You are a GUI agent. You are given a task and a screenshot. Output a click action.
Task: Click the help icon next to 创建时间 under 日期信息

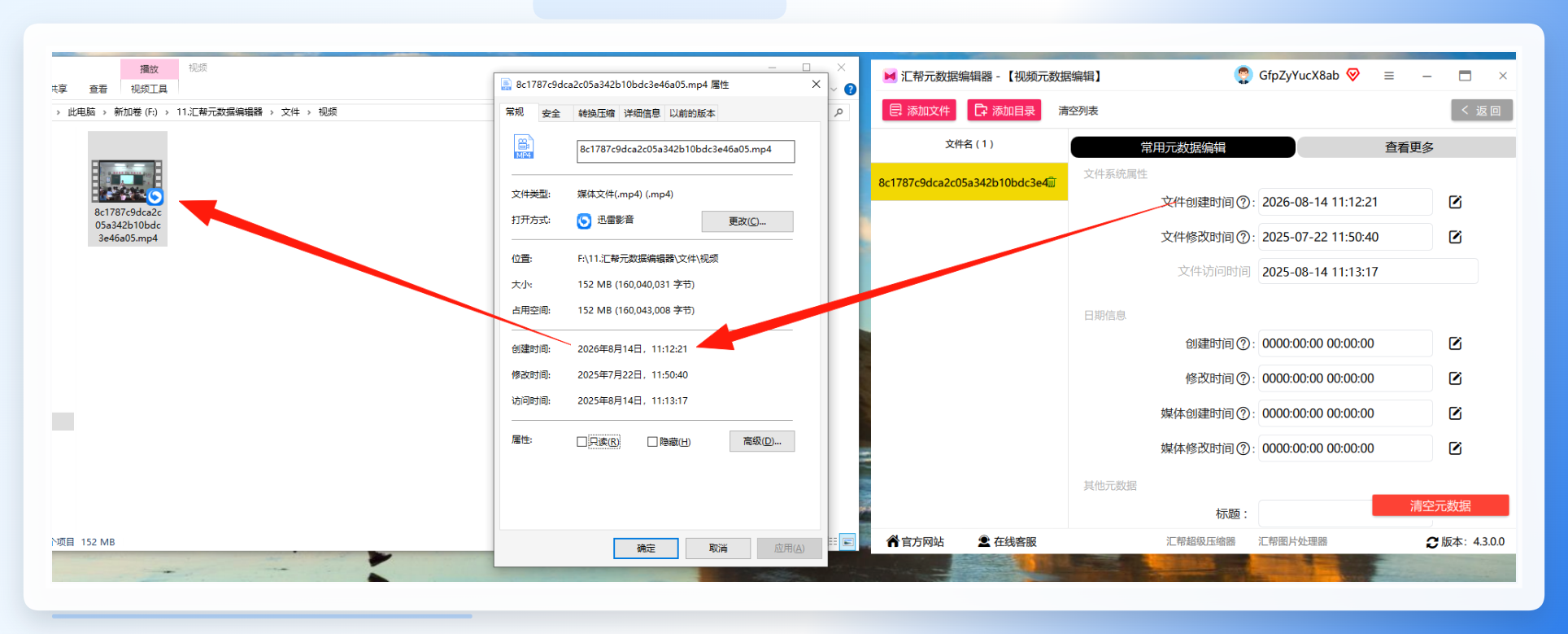1243,344
